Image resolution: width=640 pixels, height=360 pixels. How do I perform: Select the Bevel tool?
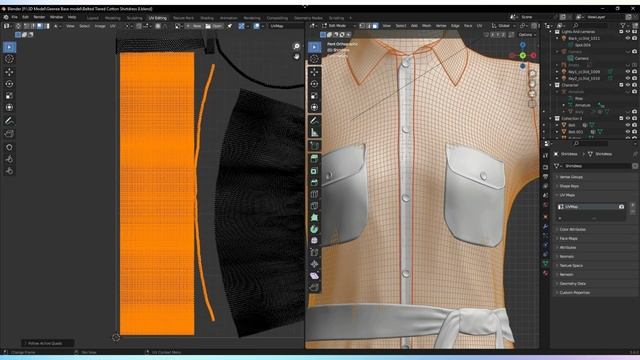click(x=314, y=182)
